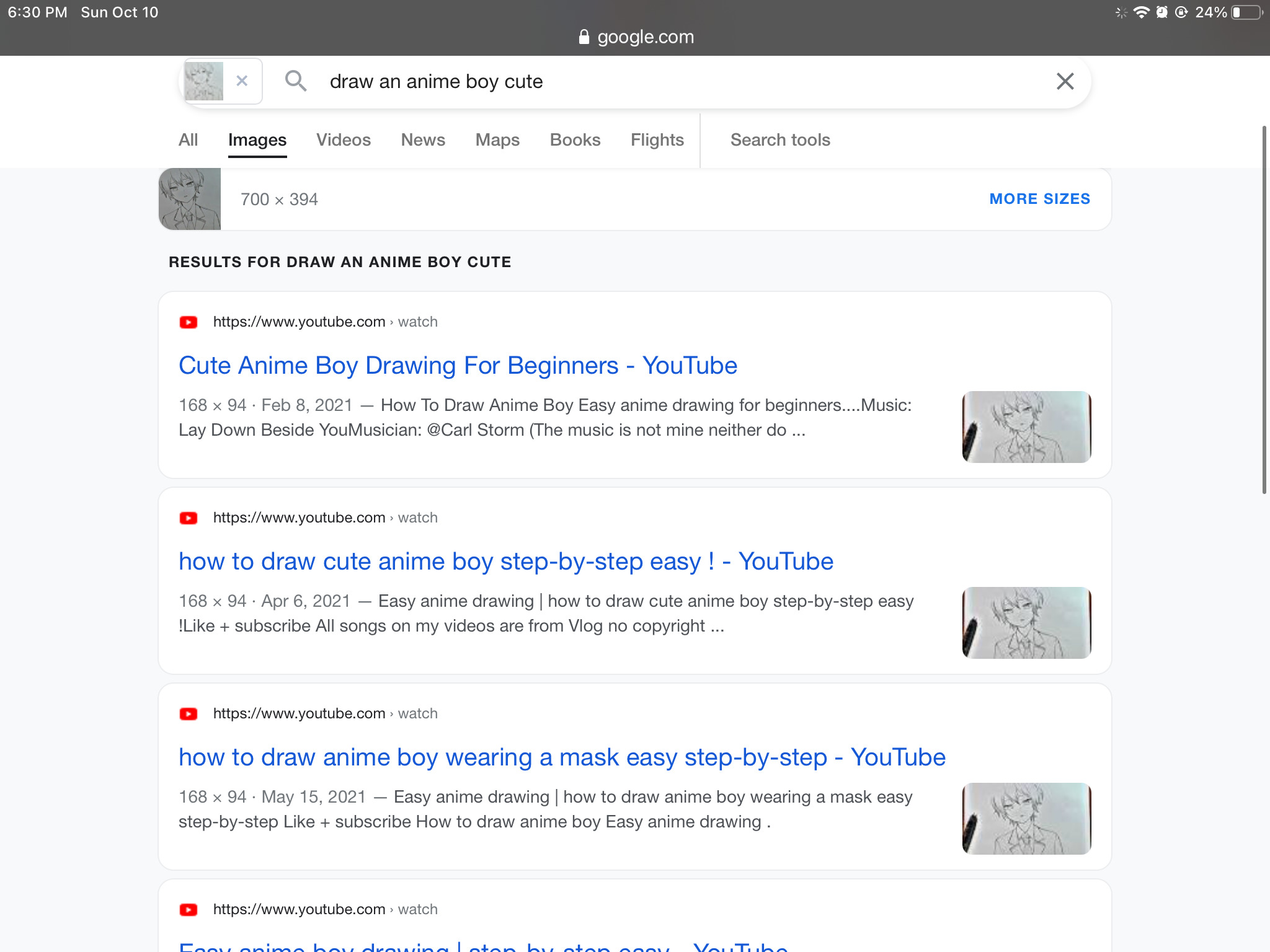Open Cute Anime Boy Drawing For Beginners link

click(458, 366)
